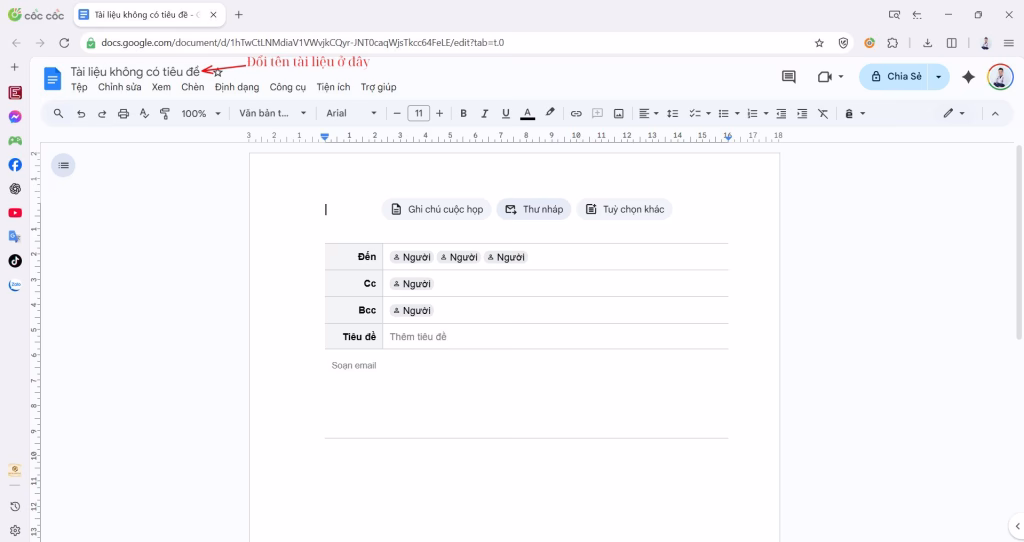Screen dimensions: 1024x542
Task: Decrease the indent
Action: (x=781, y=114)
